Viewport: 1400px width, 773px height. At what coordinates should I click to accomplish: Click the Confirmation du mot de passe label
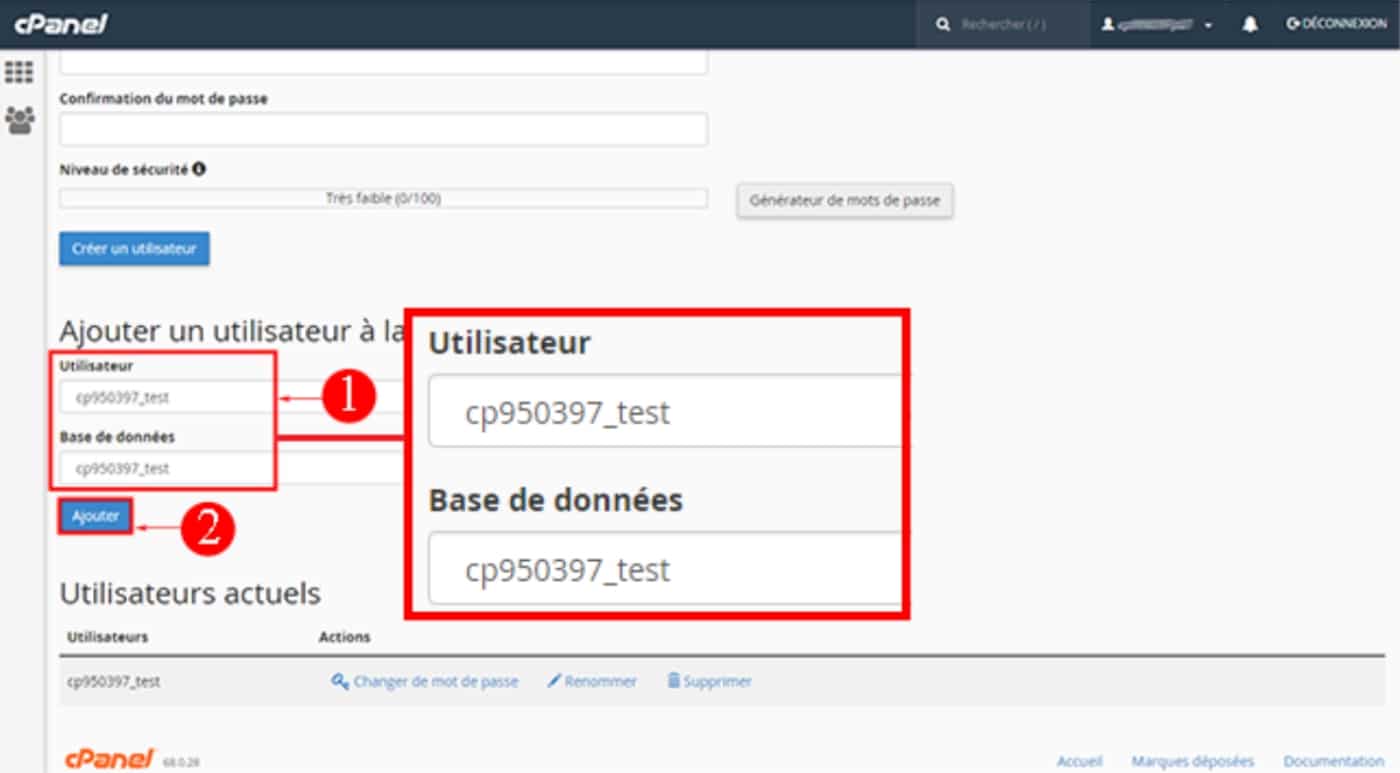point(163,99)
